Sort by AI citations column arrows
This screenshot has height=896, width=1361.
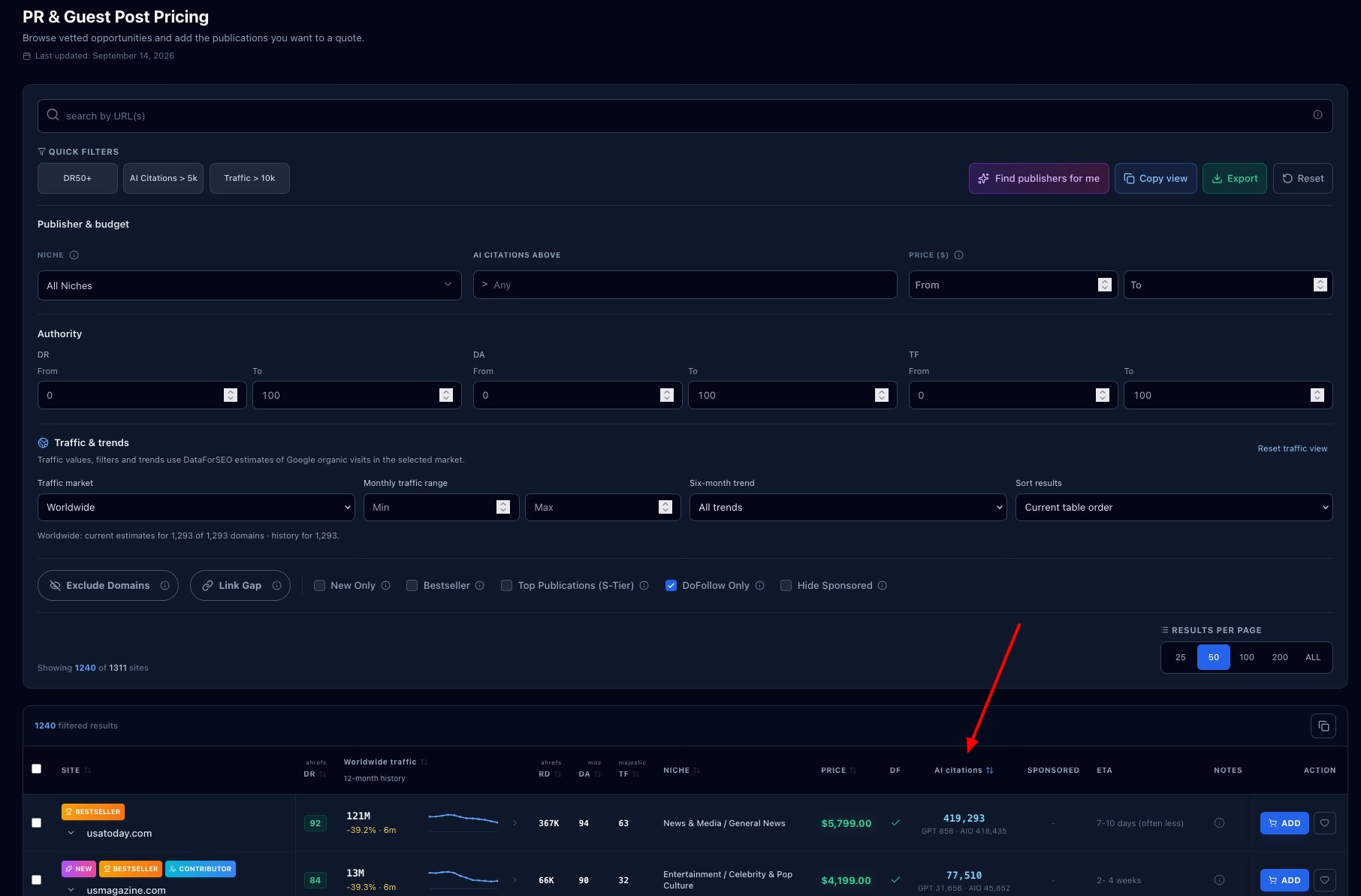tap(989, 771)
